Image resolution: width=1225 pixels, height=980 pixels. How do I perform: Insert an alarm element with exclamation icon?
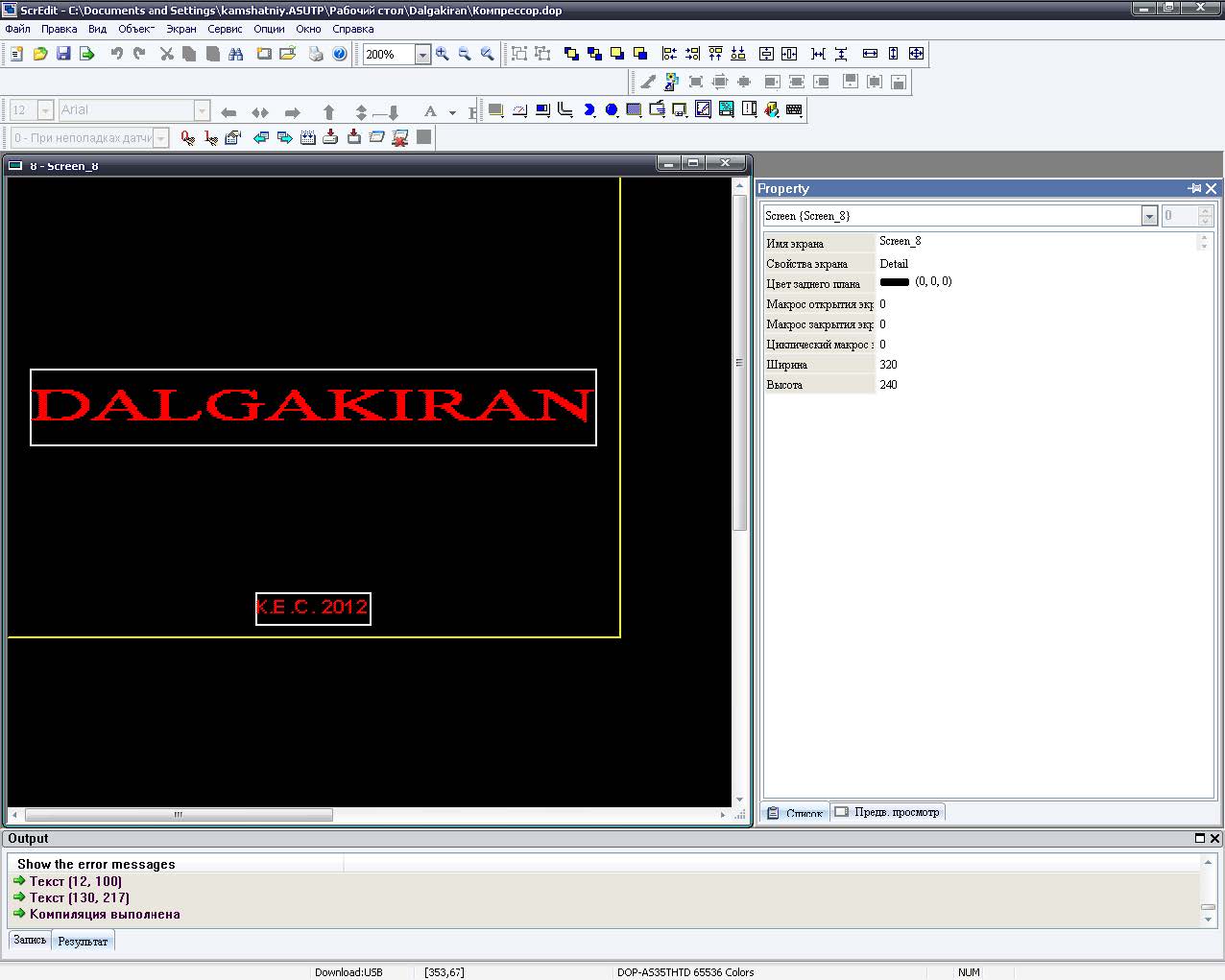pos(750,110)
